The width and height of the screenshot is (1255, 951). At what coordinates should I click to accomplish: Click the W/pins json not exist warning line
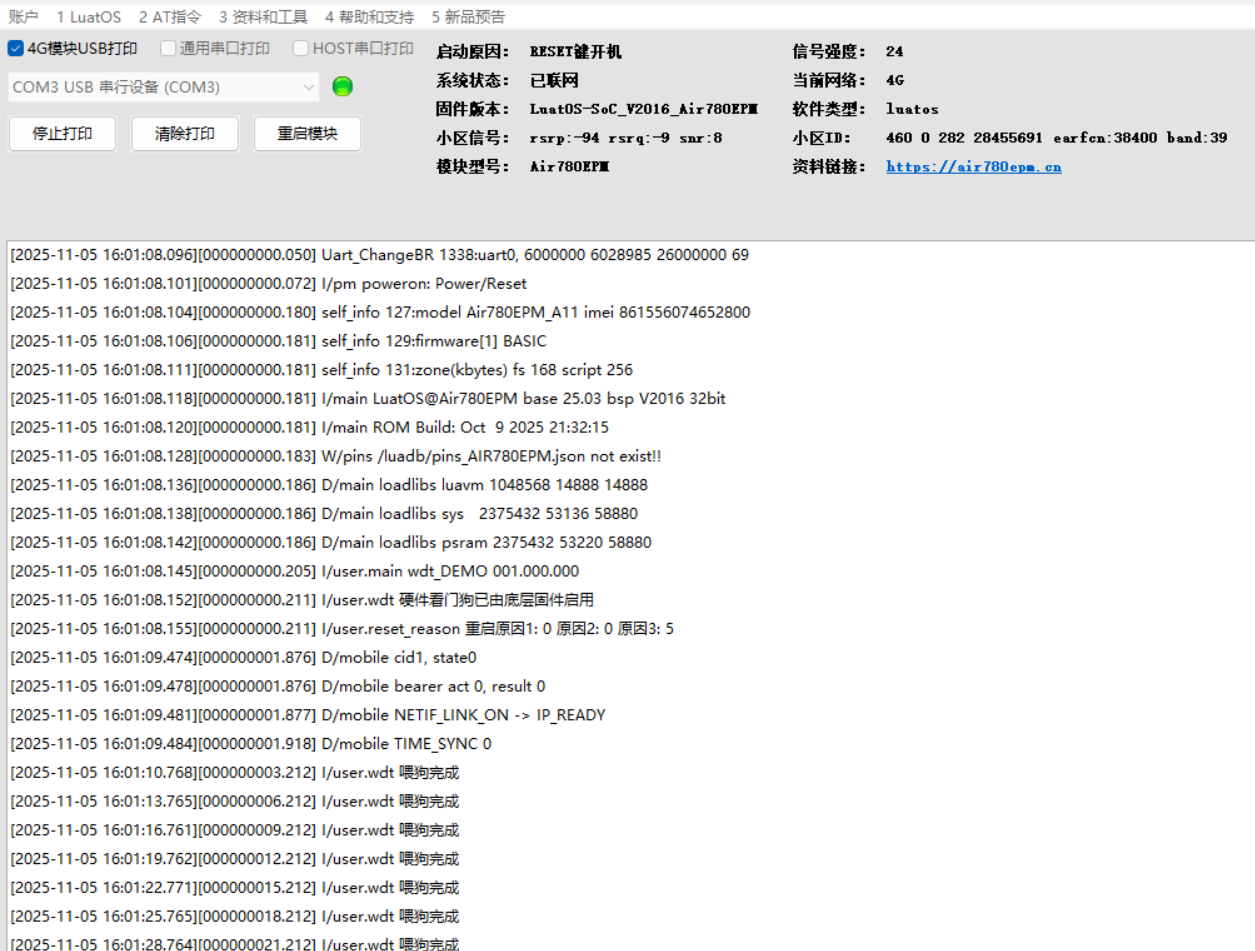[336, 456]
